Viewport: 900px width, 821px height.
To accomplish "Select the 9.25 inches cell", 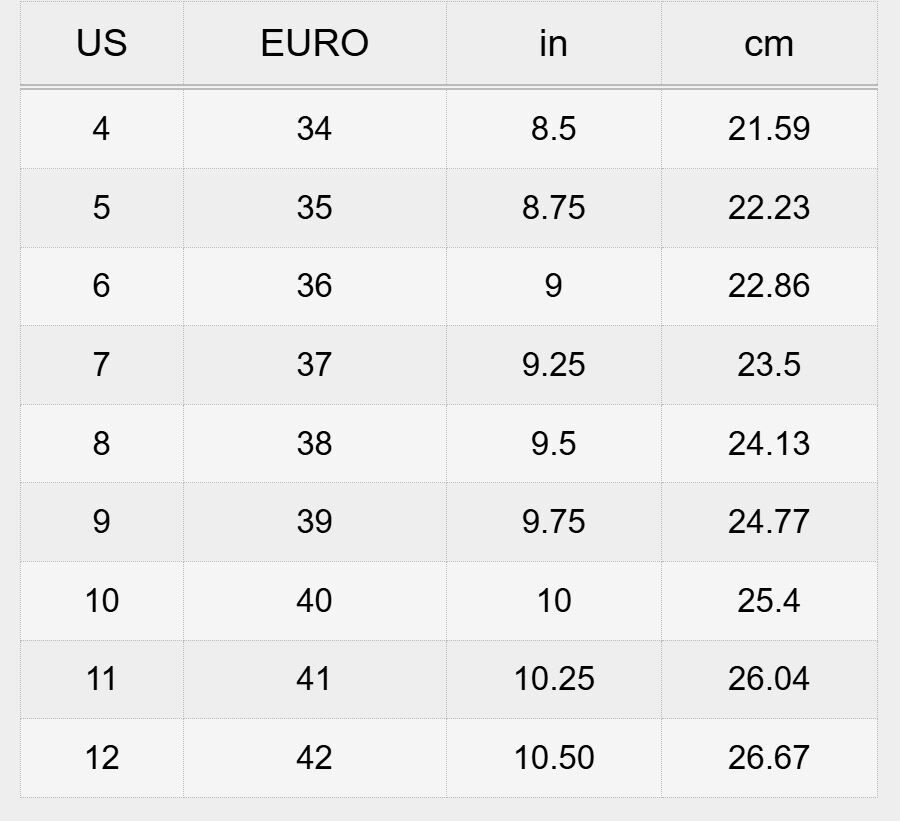I will pos(553,365).
